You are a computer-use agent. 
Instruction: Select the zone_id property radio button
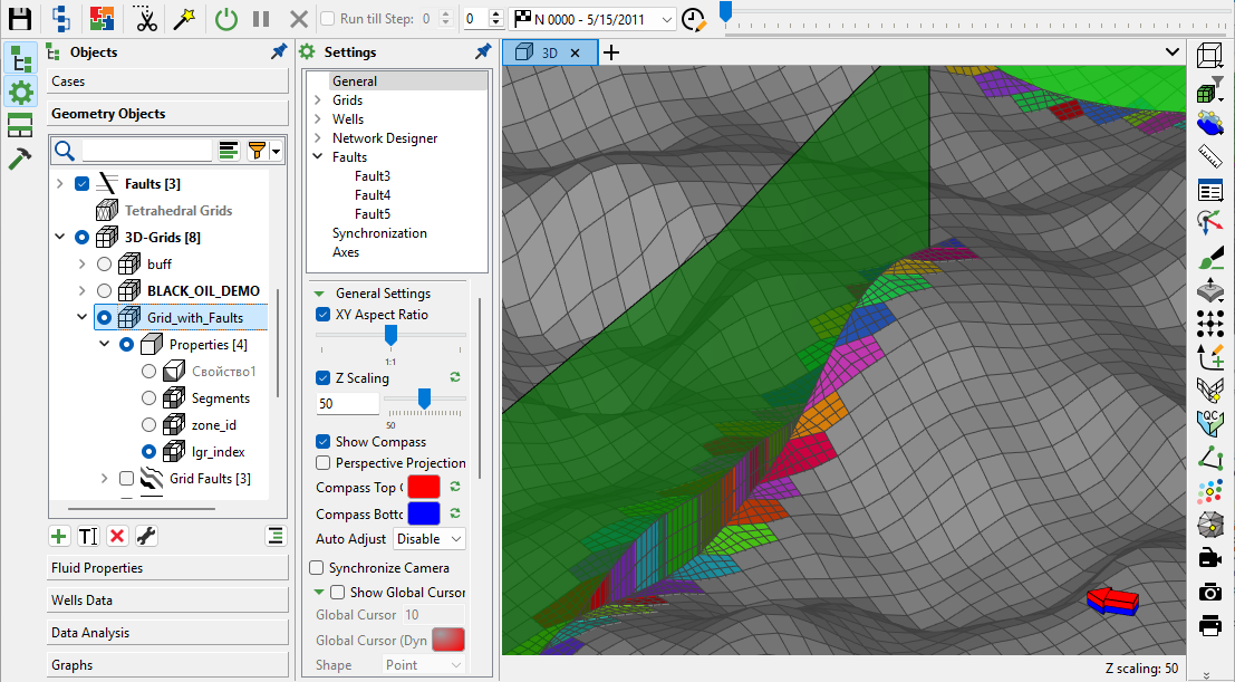[149, 425]
